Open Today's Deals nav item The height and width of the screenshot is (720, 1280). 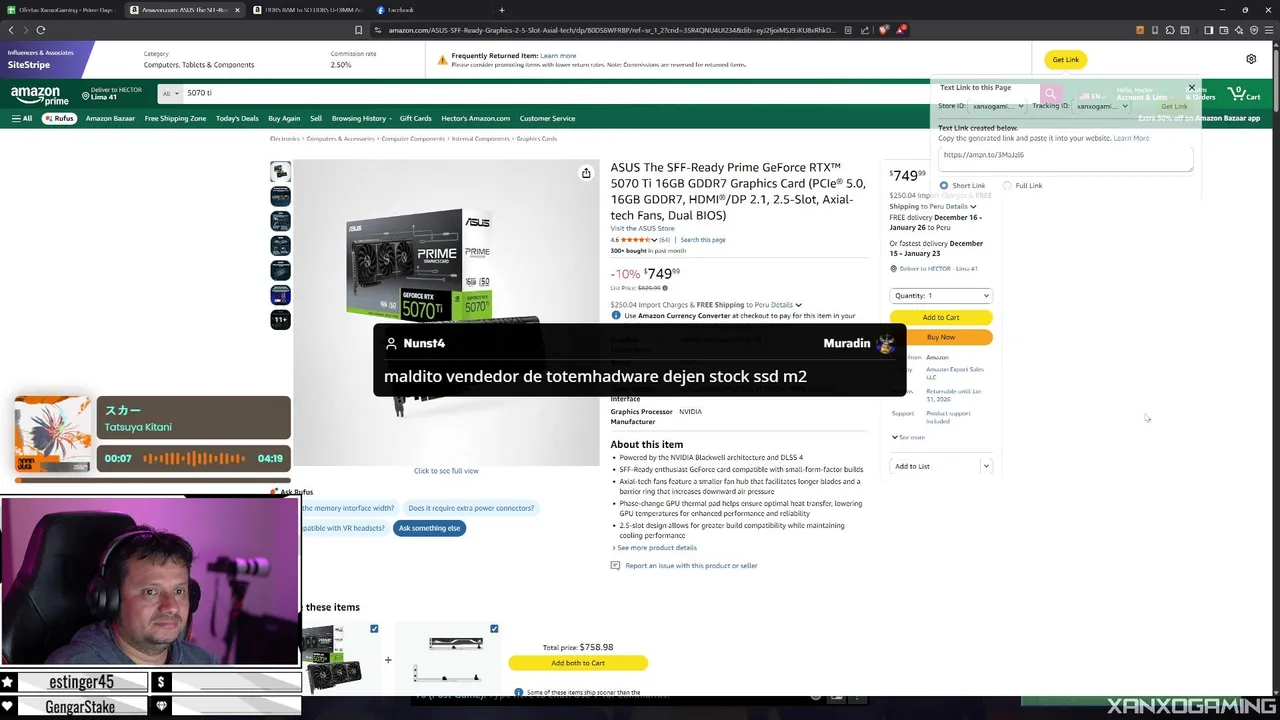(x=237, y=118)
